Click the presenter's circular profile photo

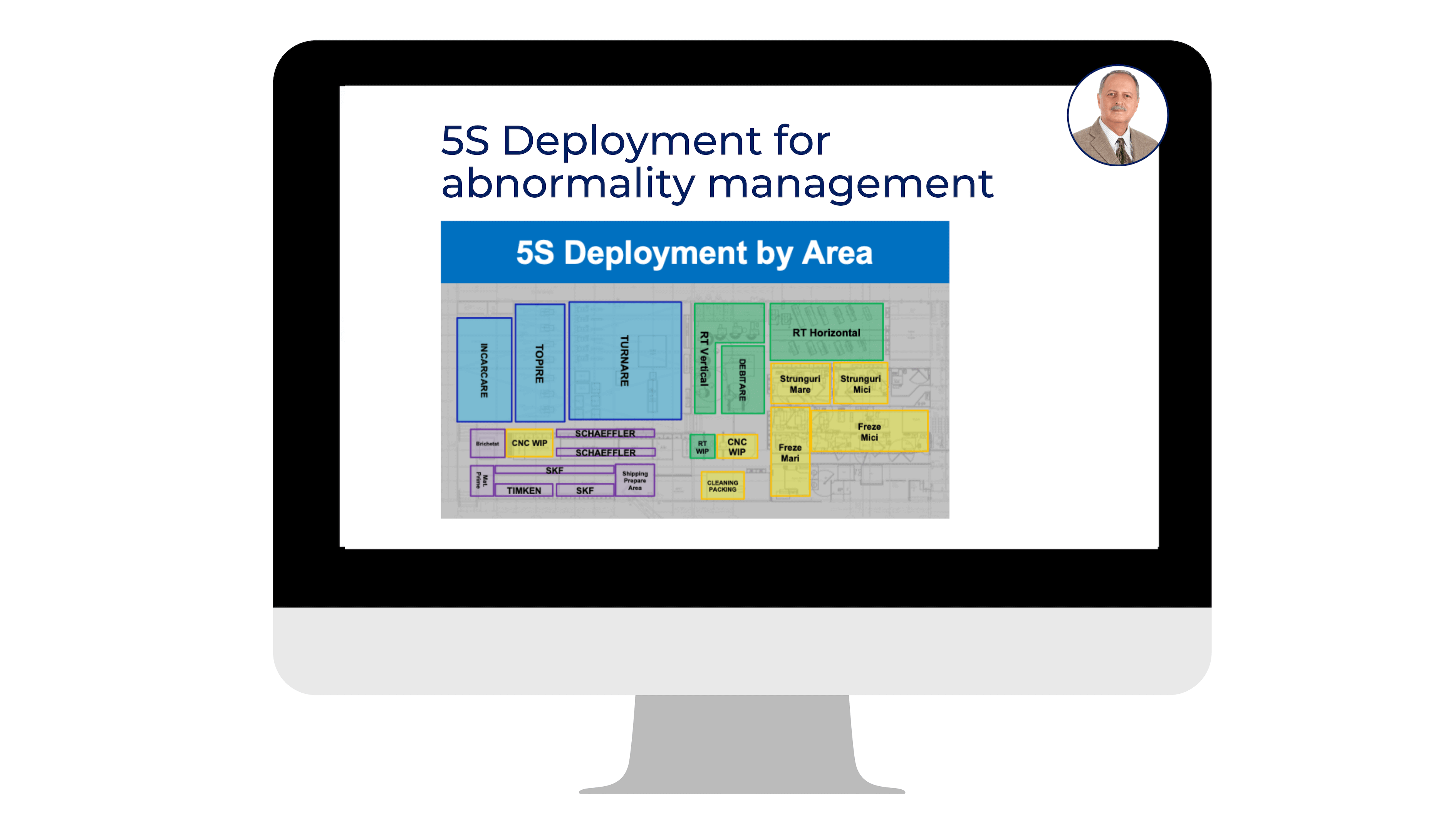[1117, 115]
